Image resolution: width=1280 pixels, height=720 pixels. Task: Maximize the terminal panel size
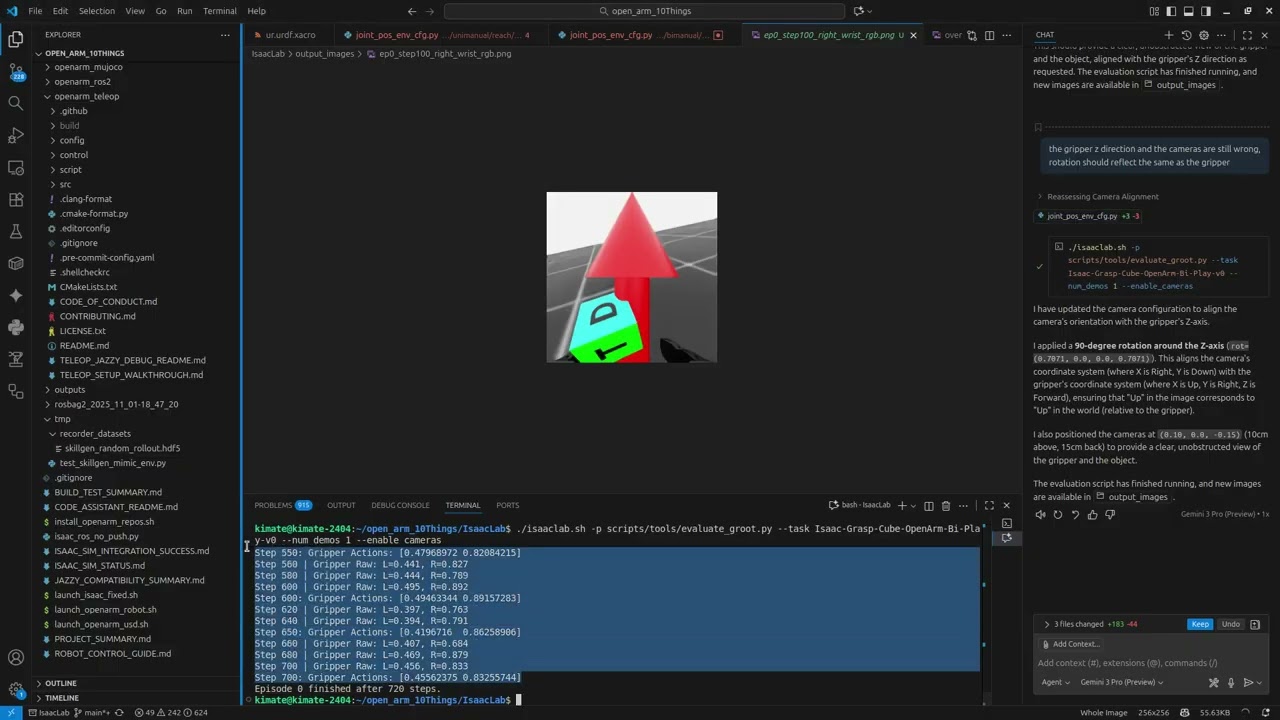(989, 506)
